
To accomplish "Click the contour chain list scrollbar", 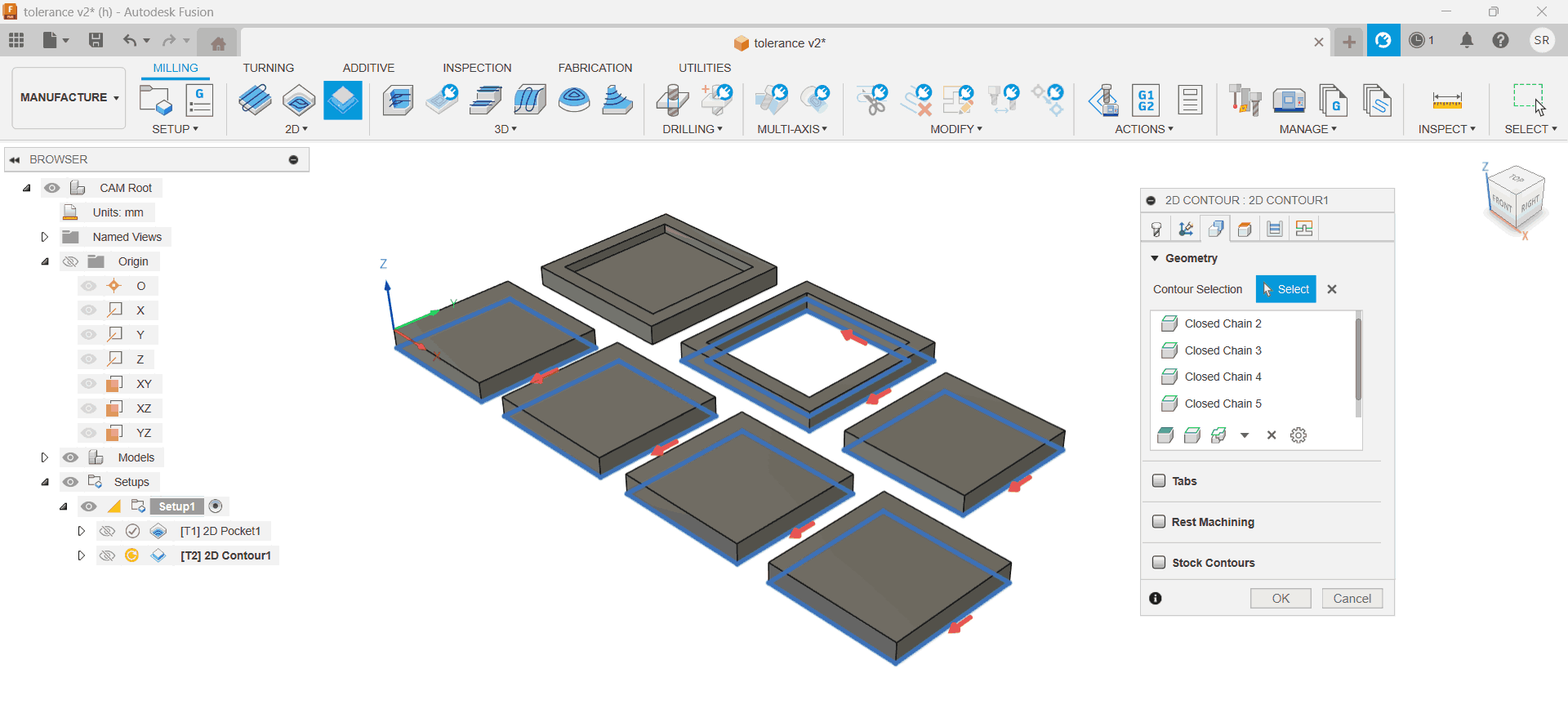I will pyautogui.click(x=1358, y=359).
